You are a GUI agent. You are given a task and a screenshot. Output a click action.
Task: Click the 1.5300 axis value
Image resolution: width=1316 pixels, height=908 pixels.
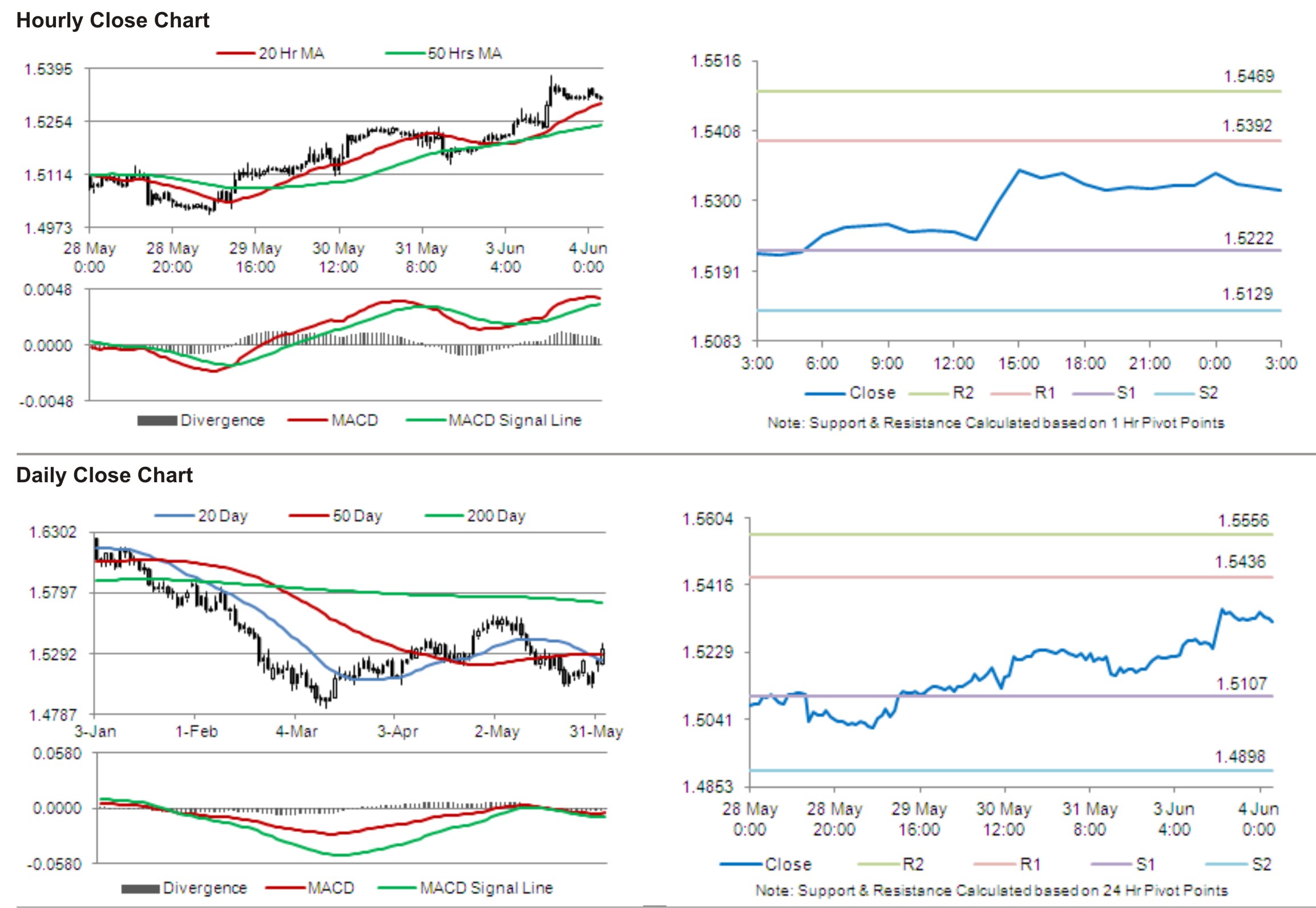pyautogui.click(x=716, y=201)
